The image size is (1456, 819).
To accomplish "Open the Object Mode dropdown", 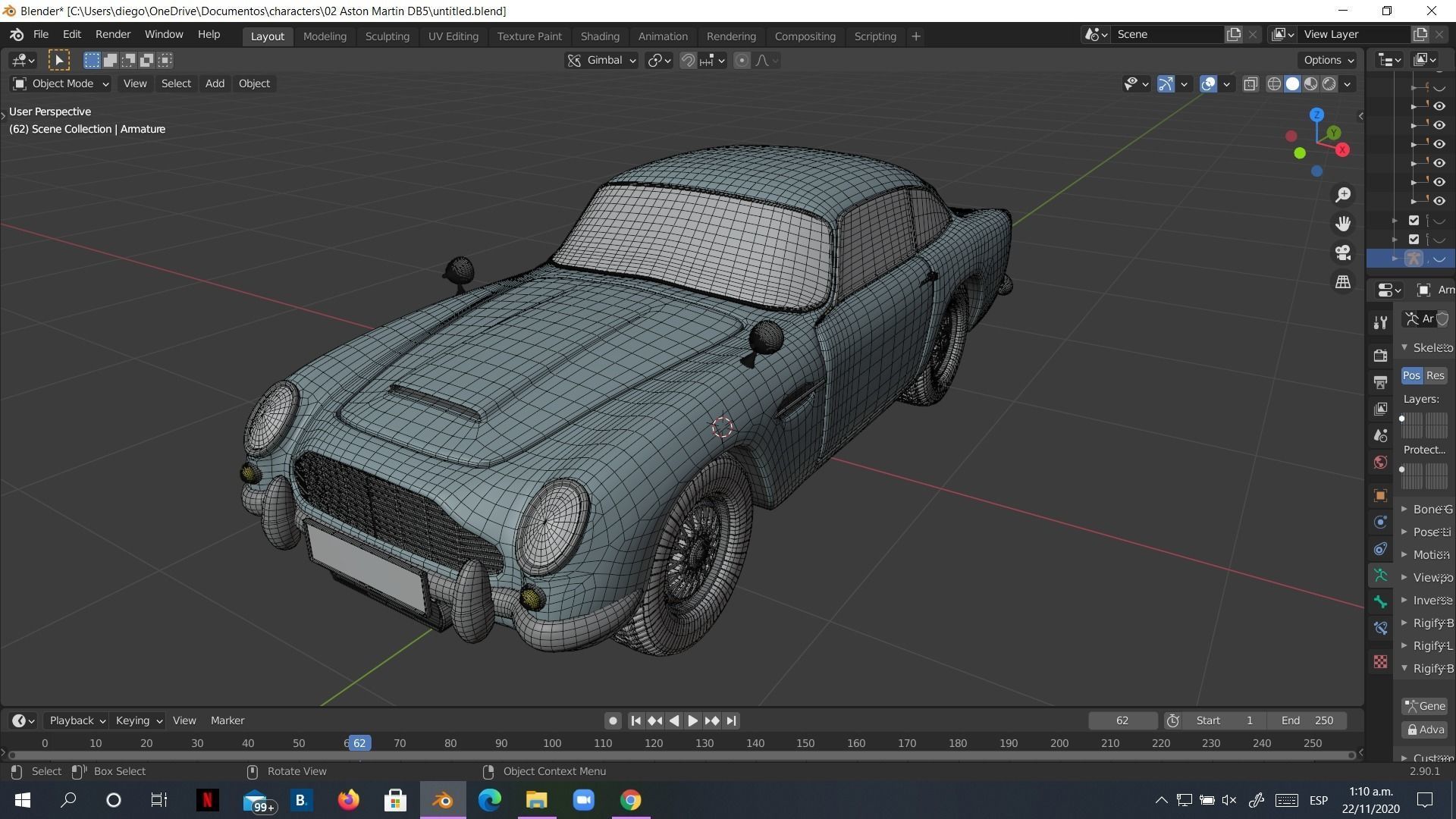I will click(61, 83).
